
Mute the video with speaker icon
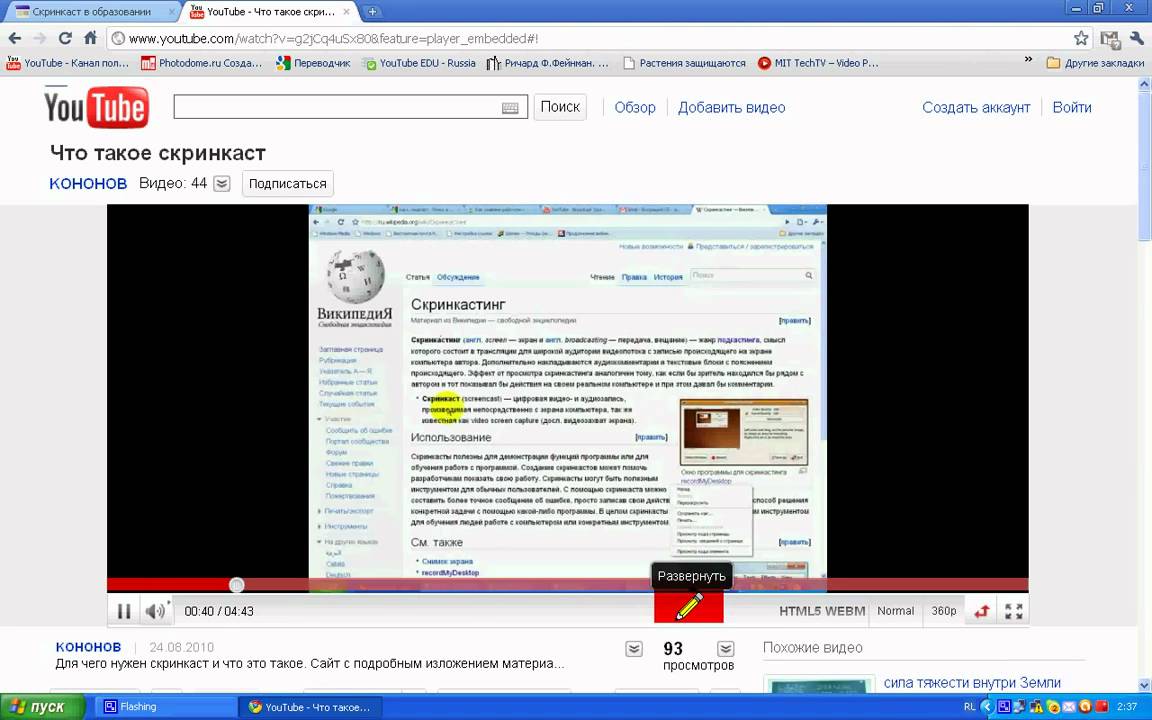click(x=155, y=611)
